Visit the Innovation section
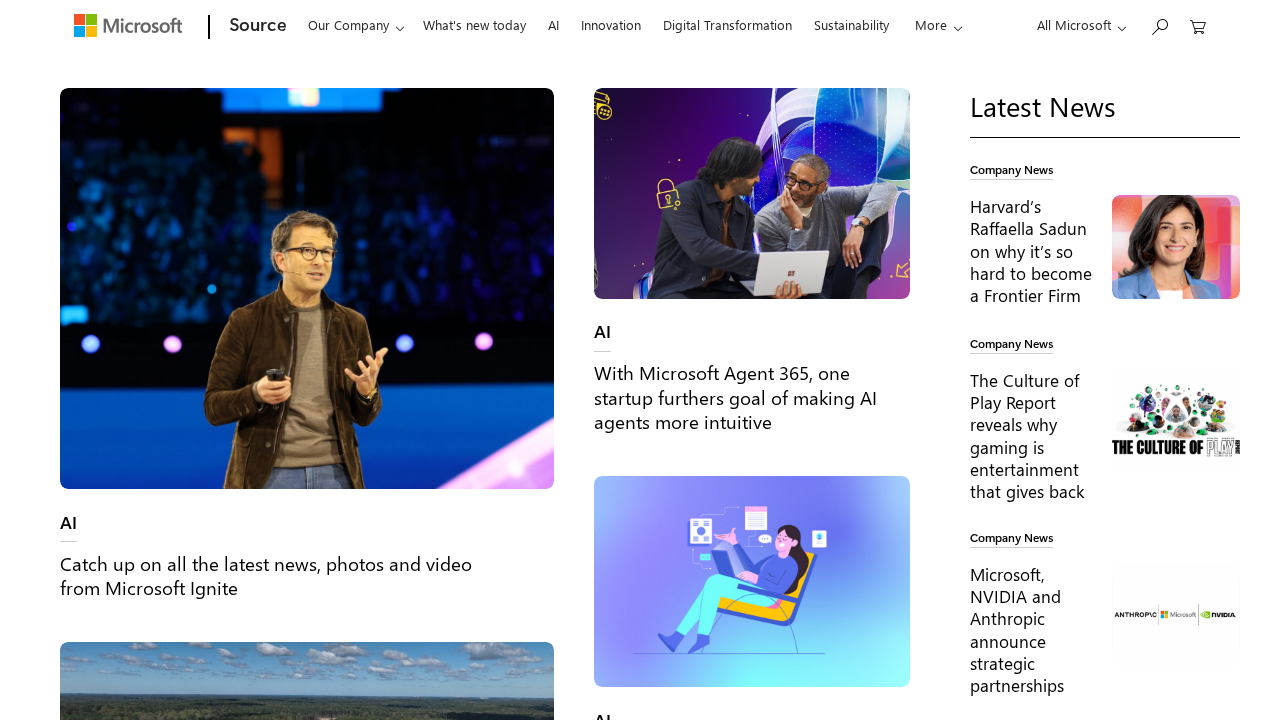Image resolution: width=1280 pixels, height=720 pixels. [x=610, y=25]
